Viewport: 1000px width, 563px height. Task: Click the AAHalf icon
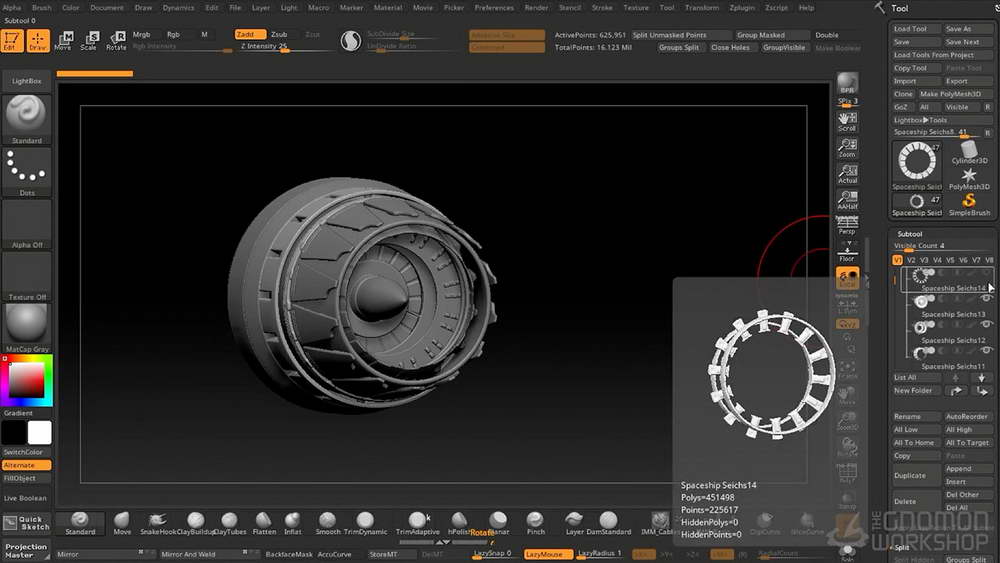[847, 200]
